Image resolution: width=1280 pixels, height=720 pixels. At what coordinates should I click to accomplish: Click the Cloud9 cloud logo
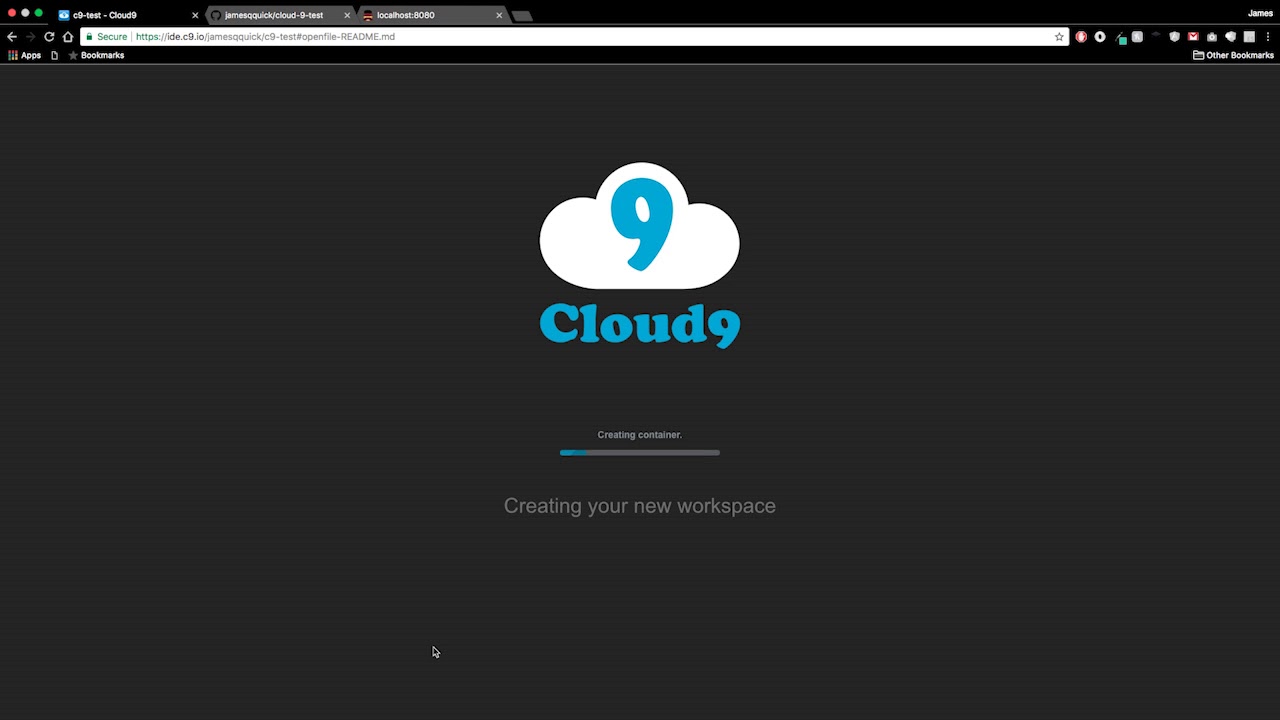(x=640, y=225)
